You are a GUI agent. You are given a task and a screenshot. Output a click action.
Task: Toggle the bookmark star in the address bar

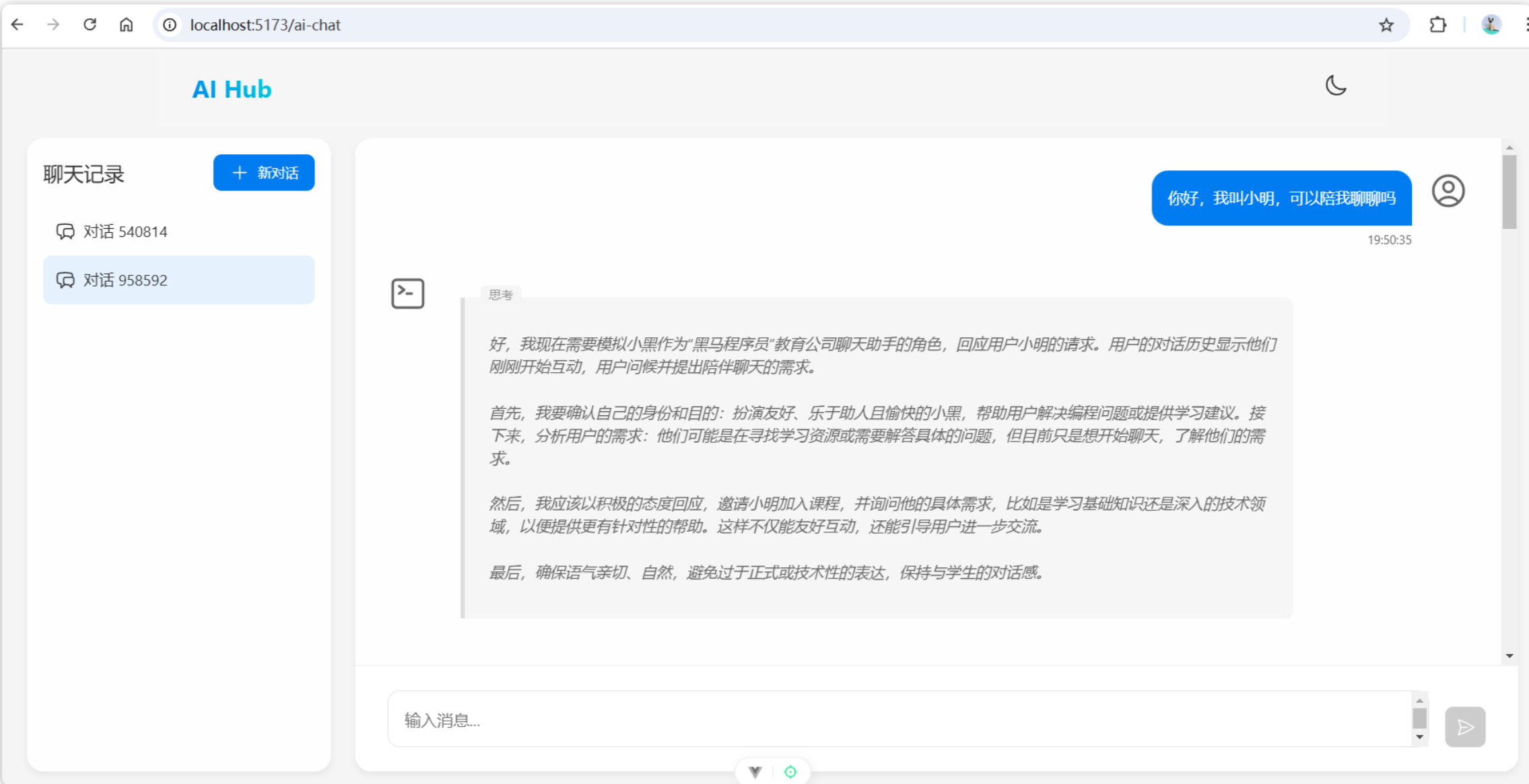click(x=1386, y=25)
